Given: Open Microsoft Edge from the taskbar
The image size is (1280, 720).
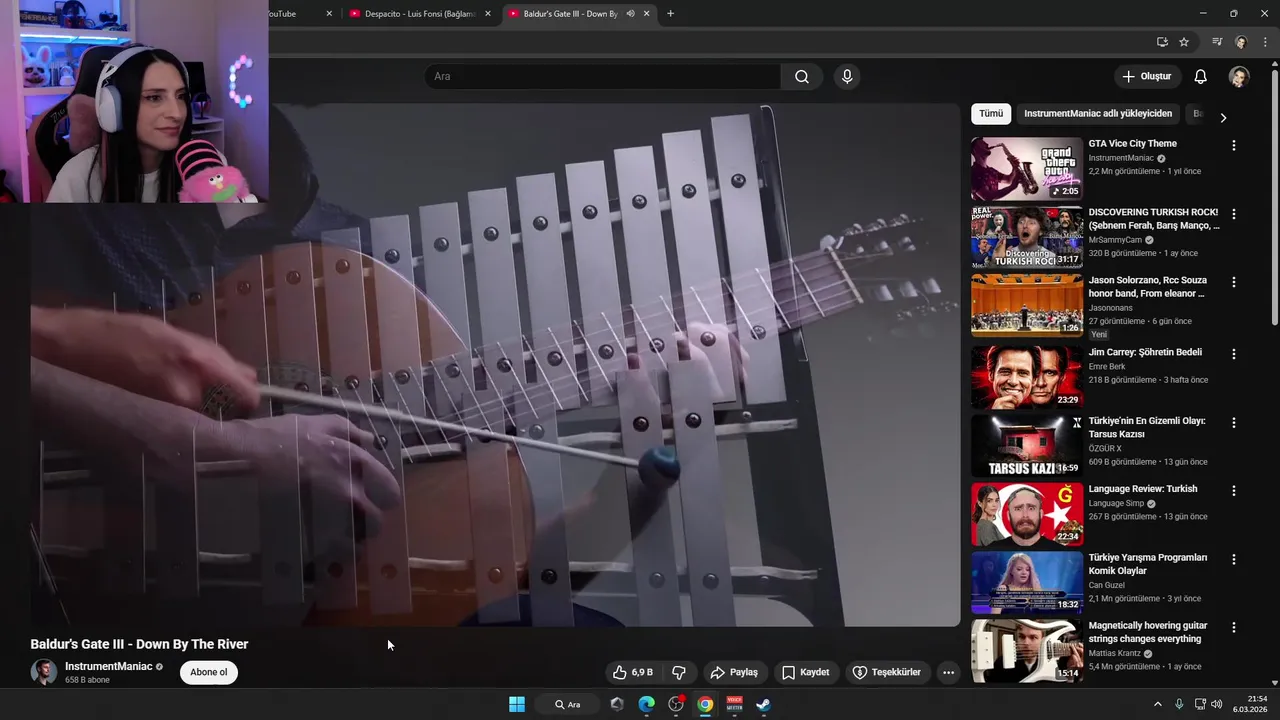Looking at the screenshot, I should tap(646, 704).
